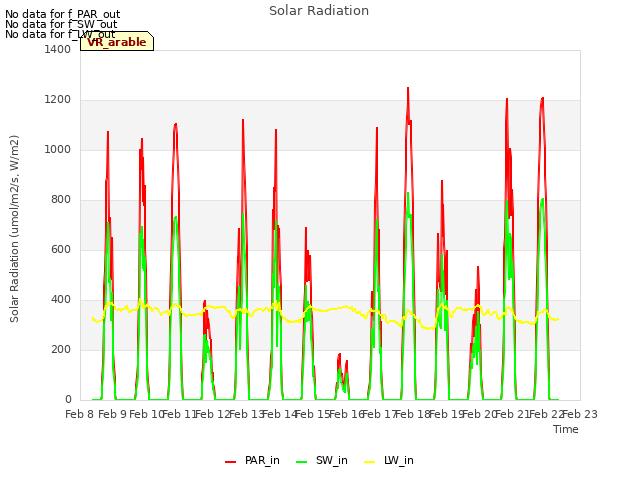Toggle the PAR_in legend entry
640x480 pixels.
(252, 460)
